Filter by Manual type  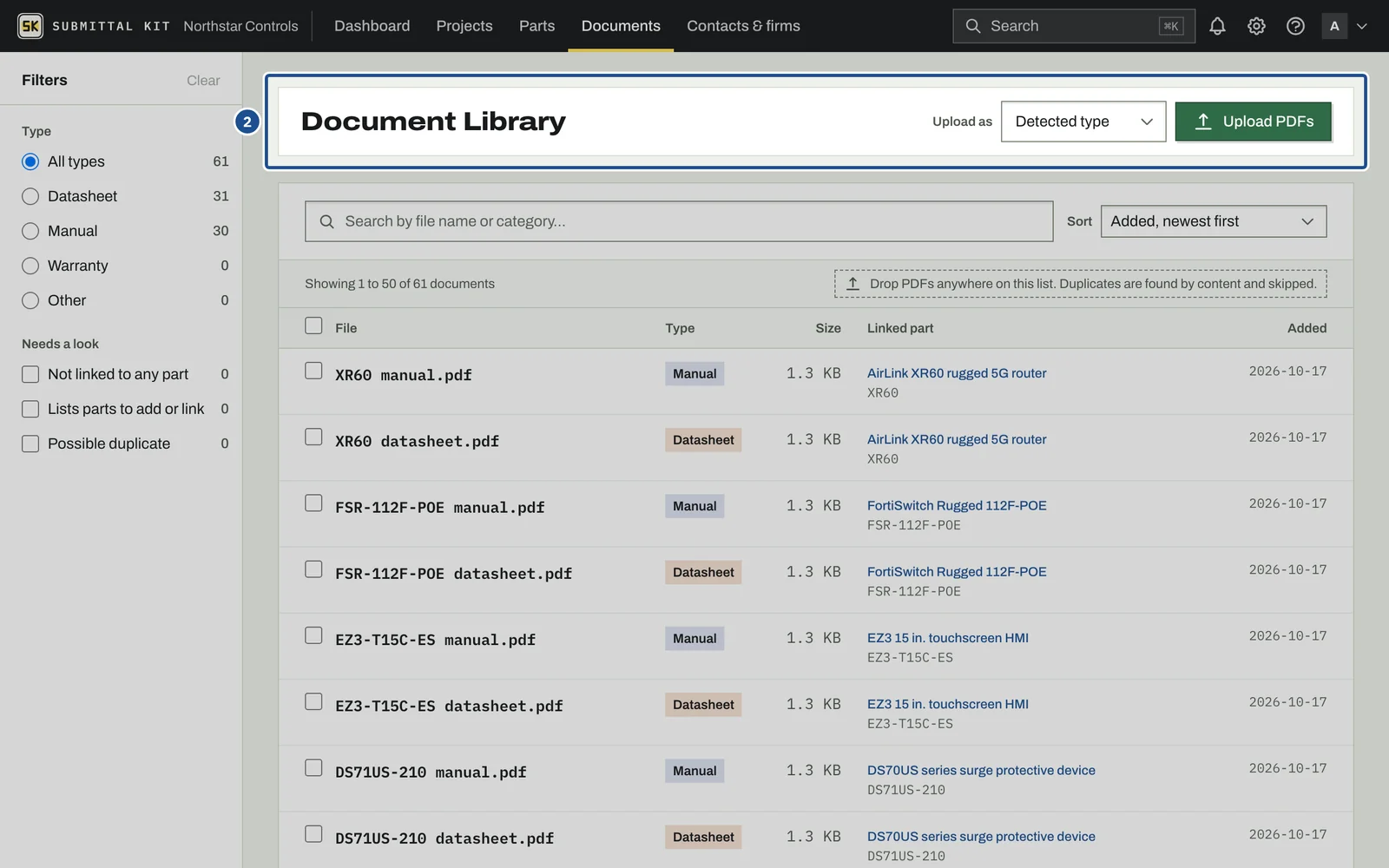click(x=30, y=231)
